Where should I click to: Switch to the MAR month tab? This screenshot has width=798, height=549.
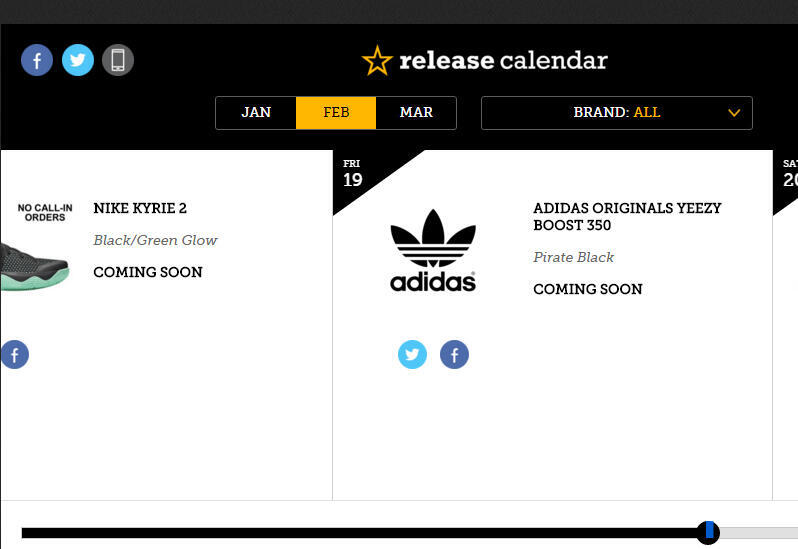(x=416, y=112)
